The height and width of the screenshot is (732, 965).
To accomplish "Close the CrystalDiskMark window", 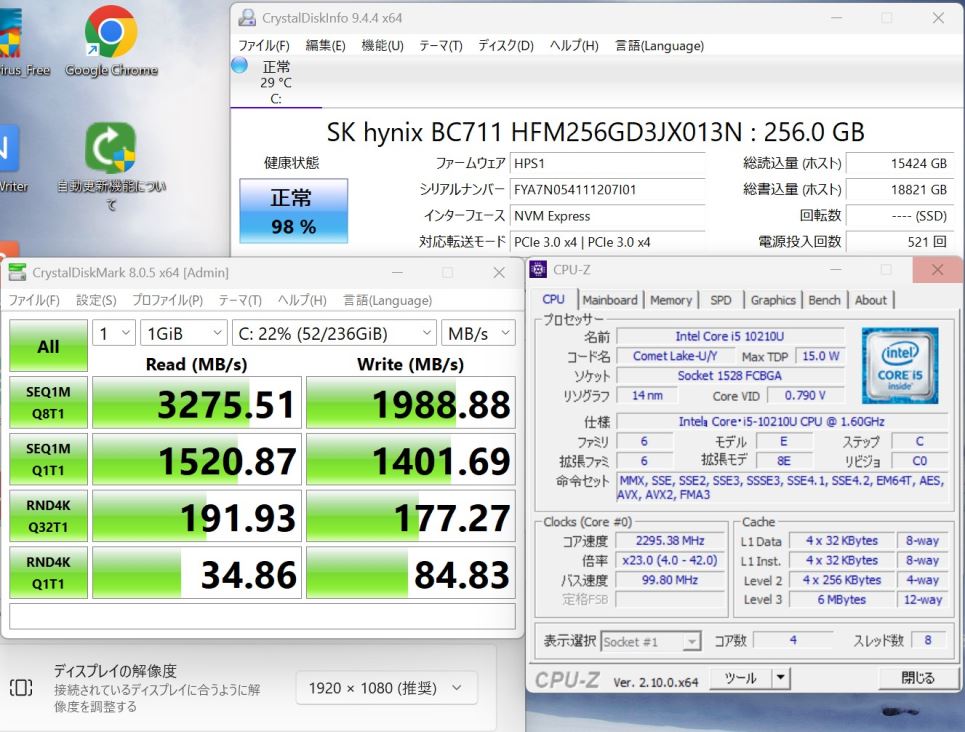I will 499,272.
